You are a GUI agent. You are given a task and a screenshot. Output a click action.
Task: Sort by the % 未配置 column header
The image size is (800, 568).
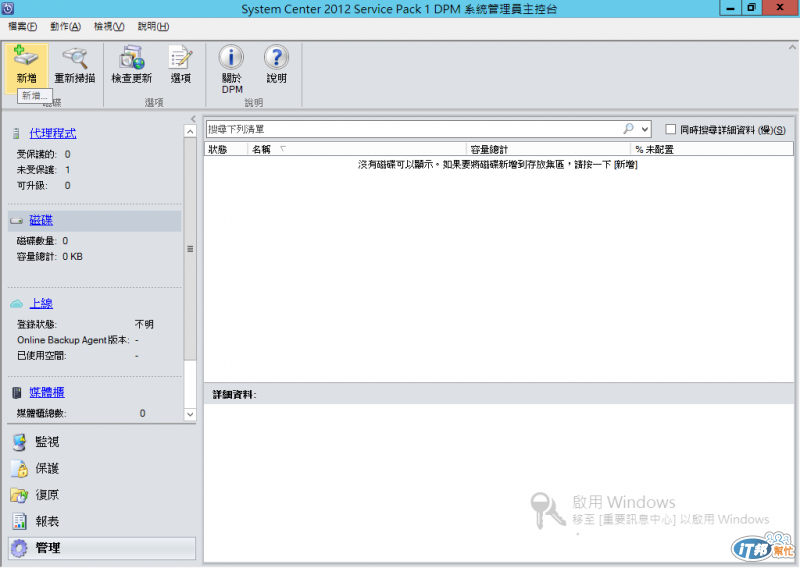point(712,150)
